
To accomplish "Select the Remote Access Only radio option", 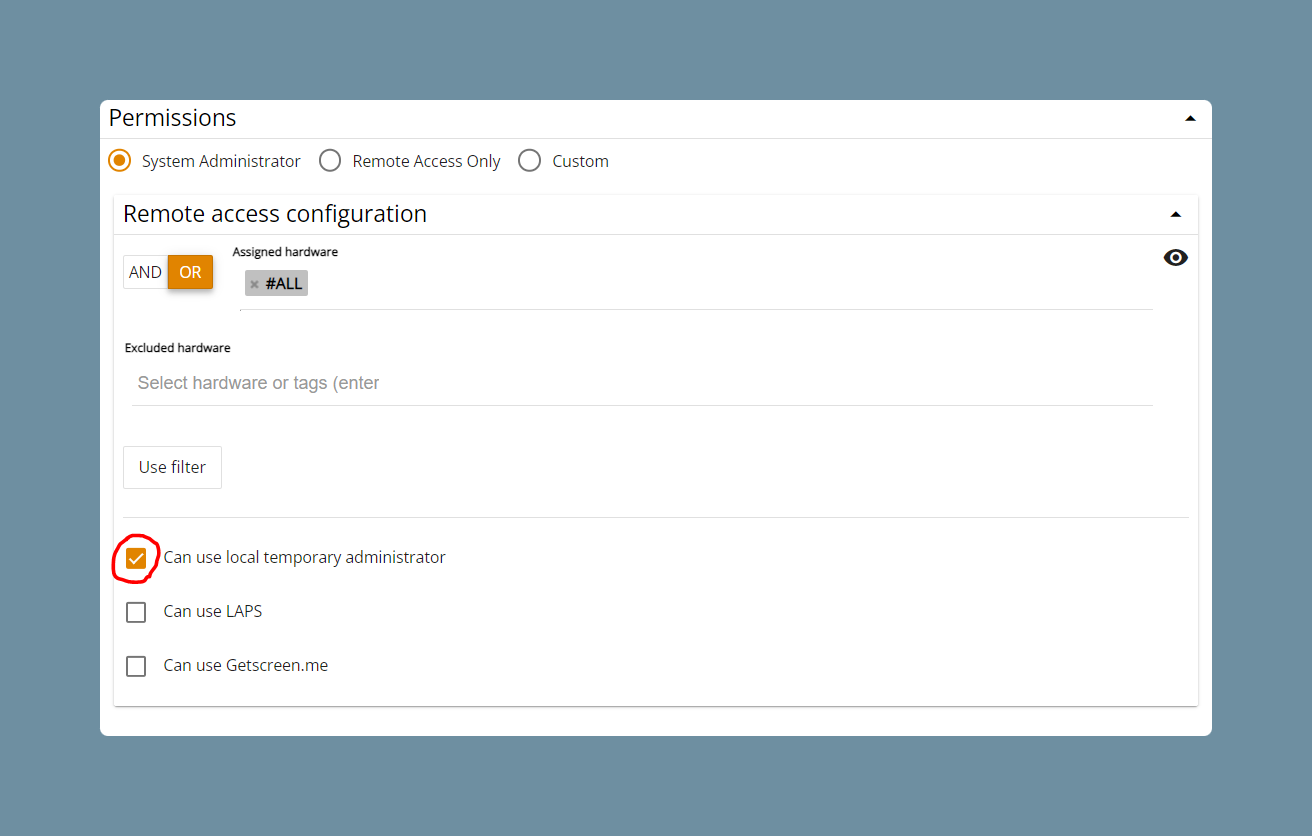I will (330, 160).
